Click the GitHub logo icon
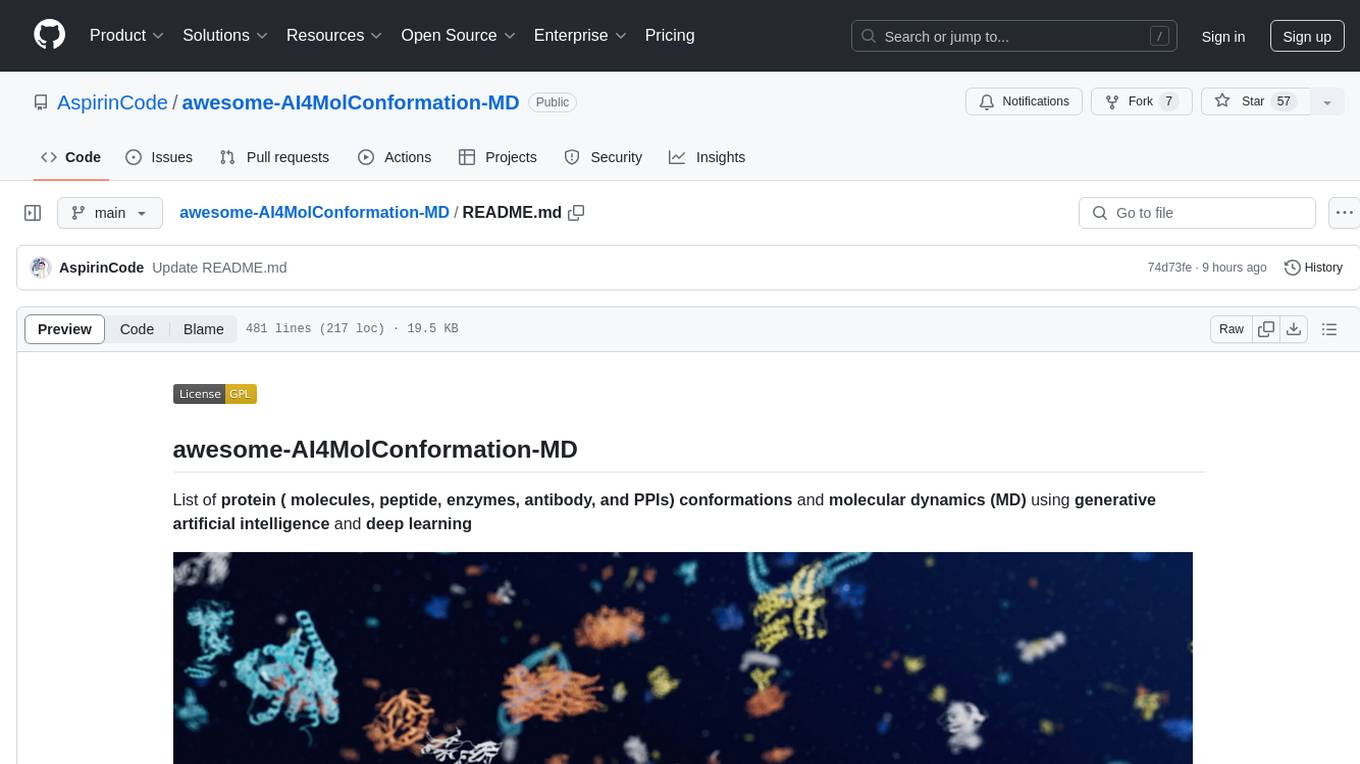 point(49,35)
